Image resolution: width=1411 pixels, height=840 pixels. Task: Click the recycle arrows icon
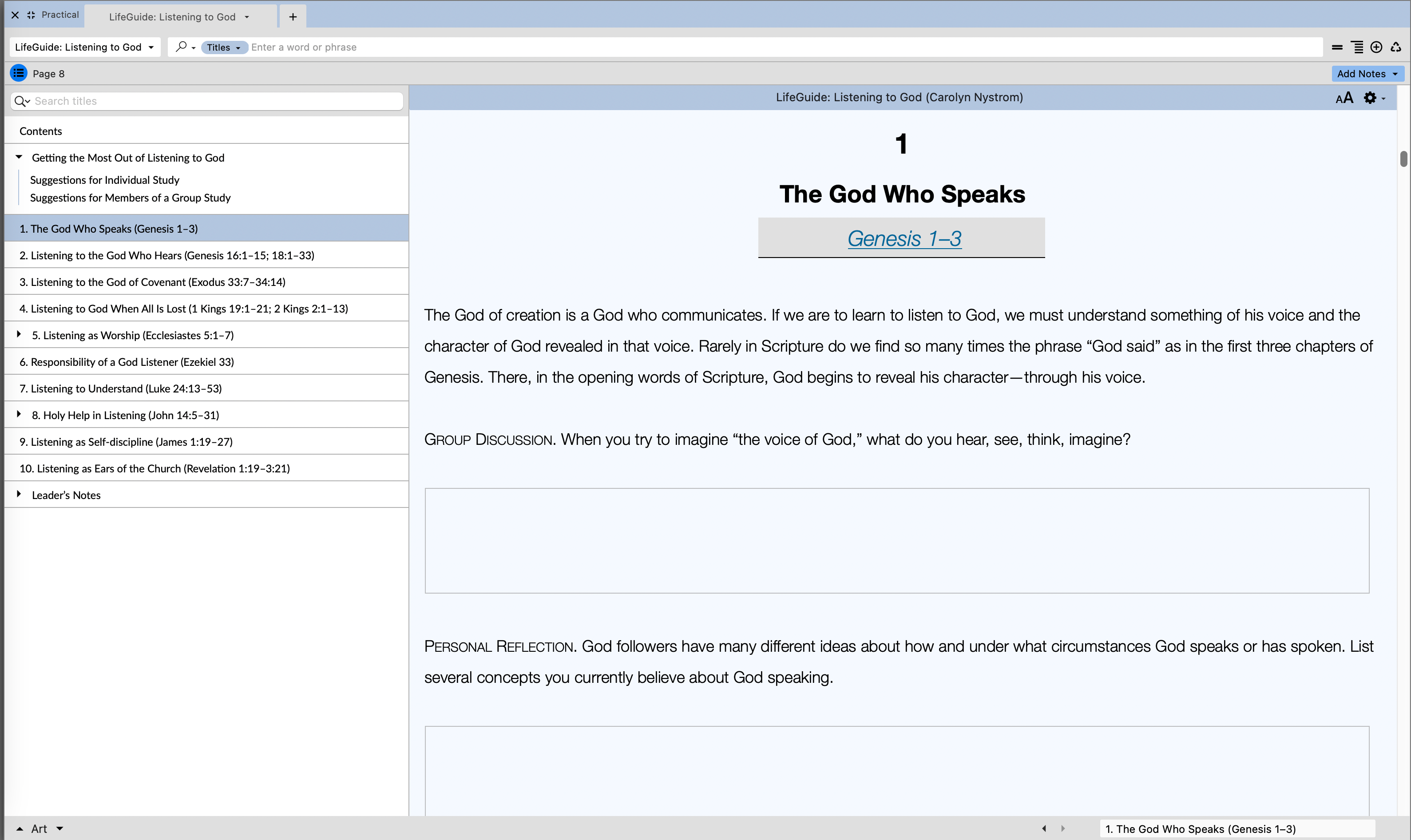1396,48
